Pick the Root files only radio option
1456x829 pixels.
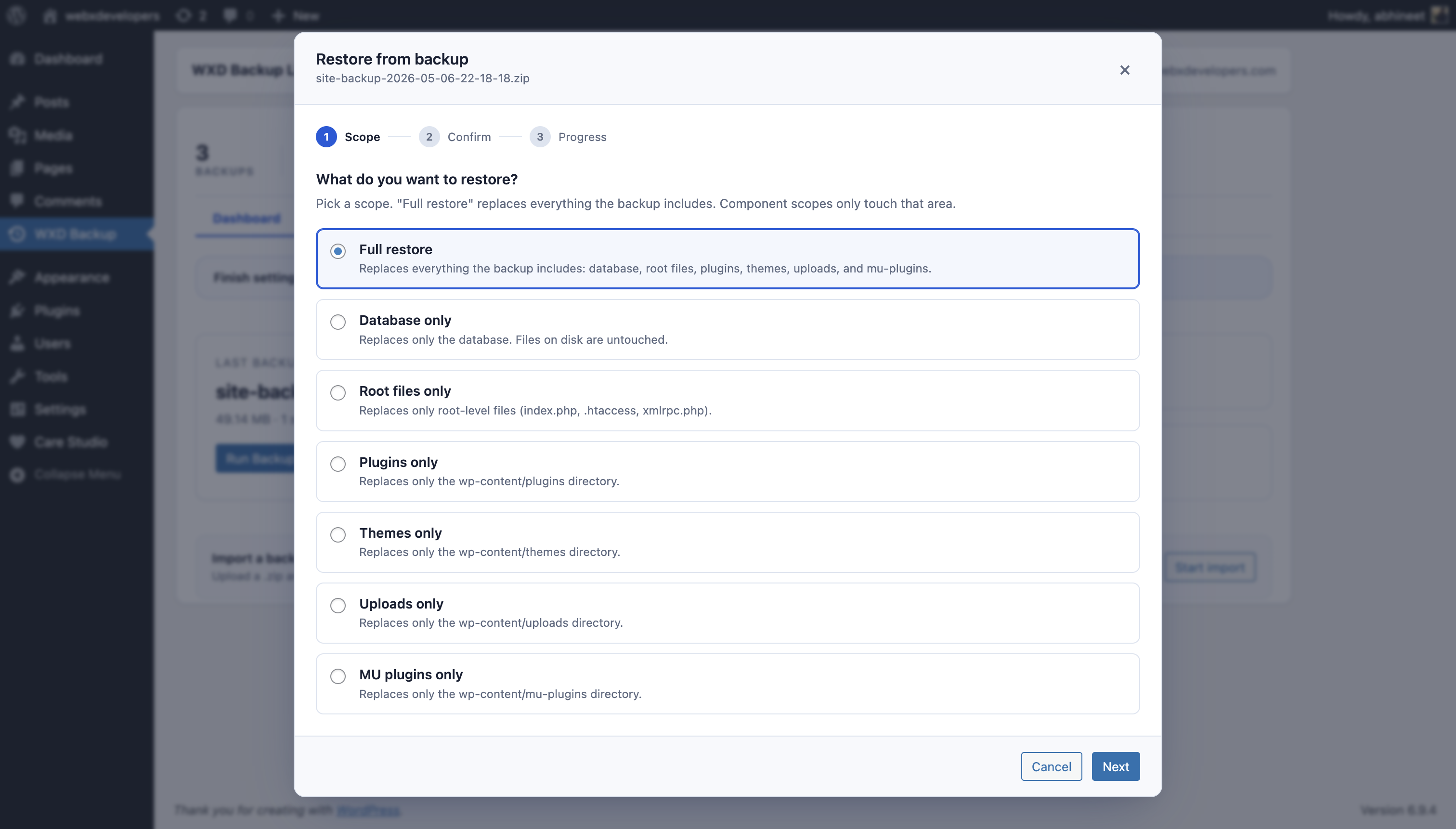click(x=338, y=393)
